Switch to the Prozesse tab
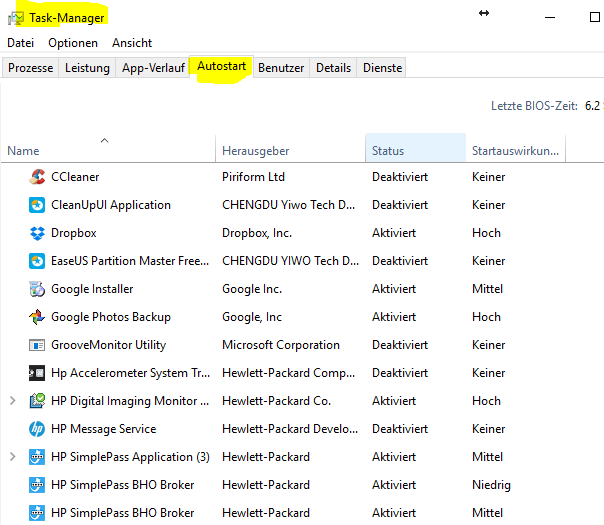 30,68
